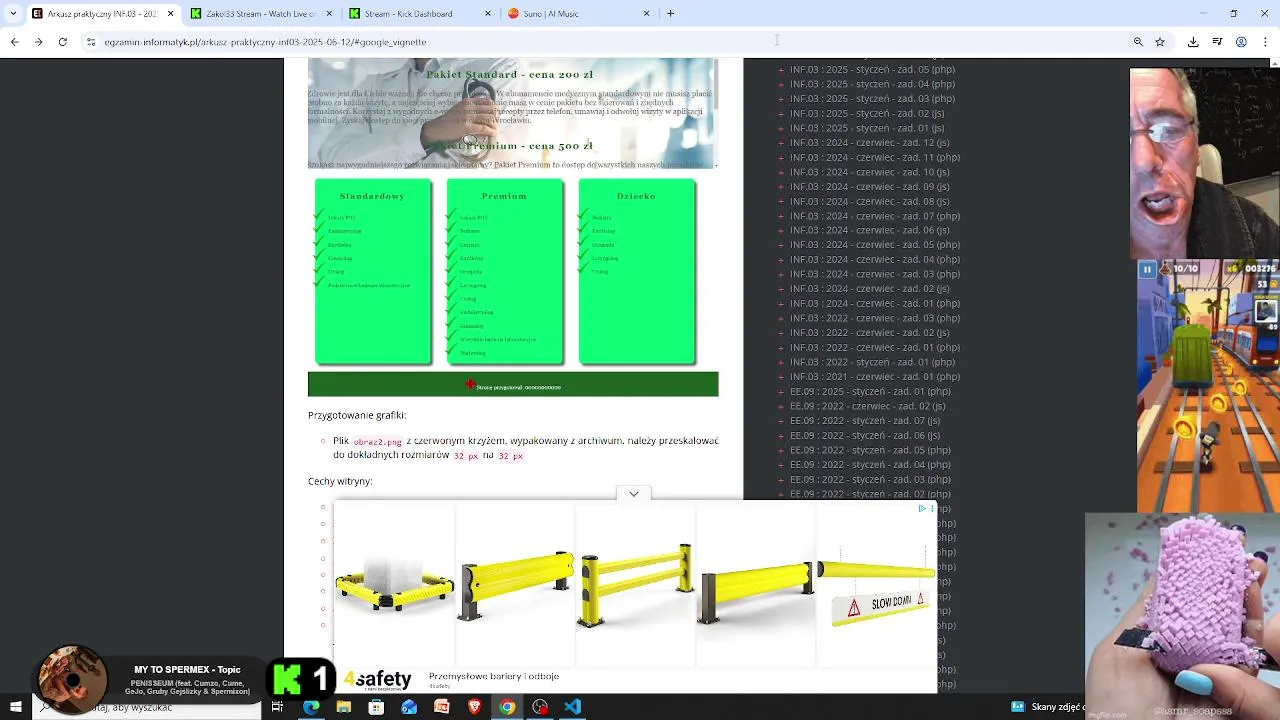Open the Chrome three-dot menu
This screenshot has width=1280, height=720.
pos(1265,42)
